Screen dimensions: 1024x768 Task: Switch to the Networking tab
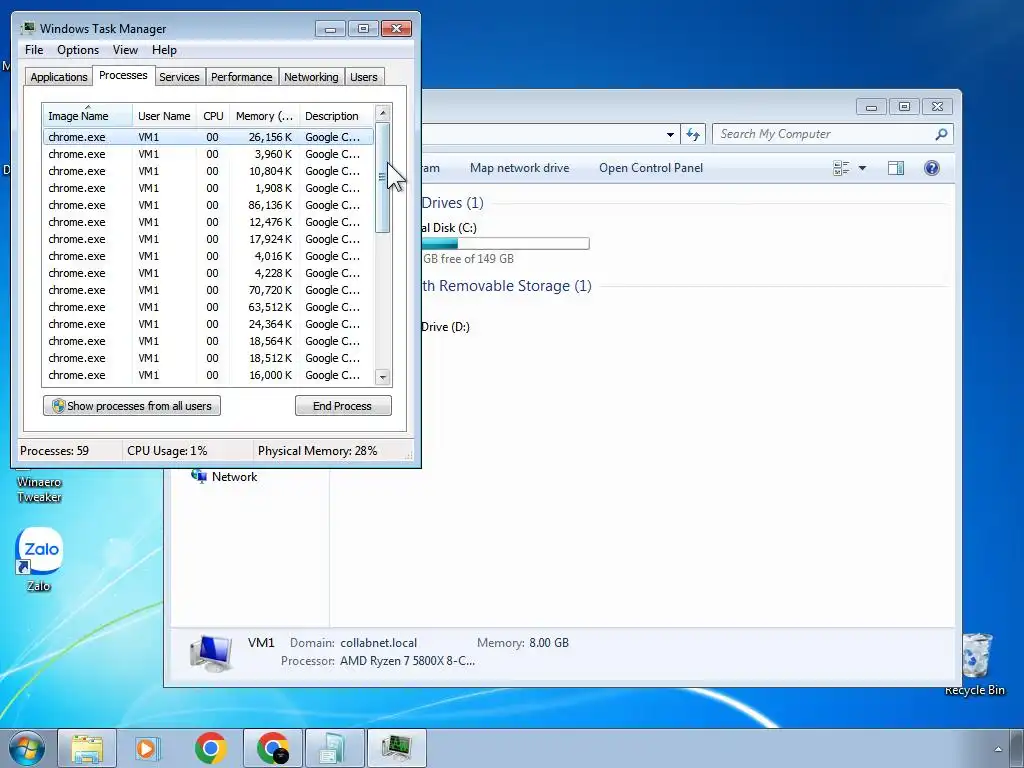(311, 77)
